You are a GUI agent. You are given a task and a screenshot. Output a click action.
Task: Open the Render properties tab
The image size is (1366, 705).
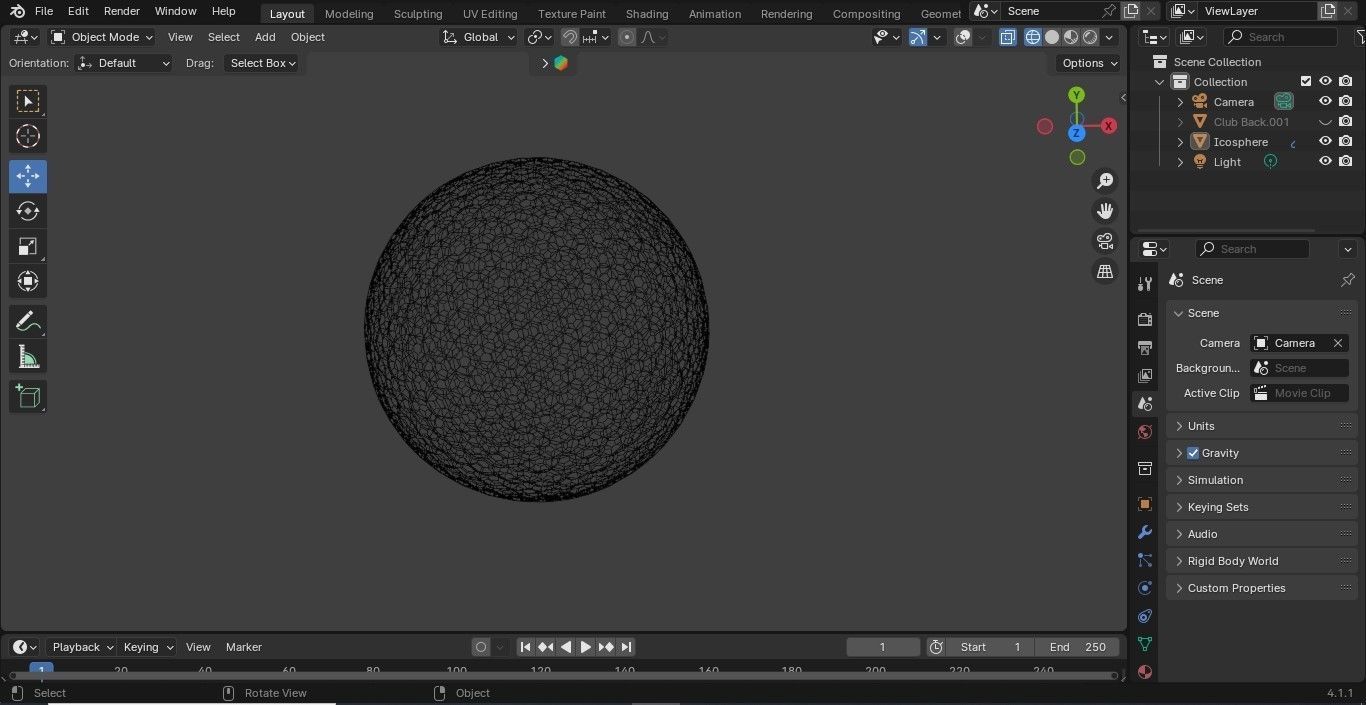click(x=1145, y=319)
